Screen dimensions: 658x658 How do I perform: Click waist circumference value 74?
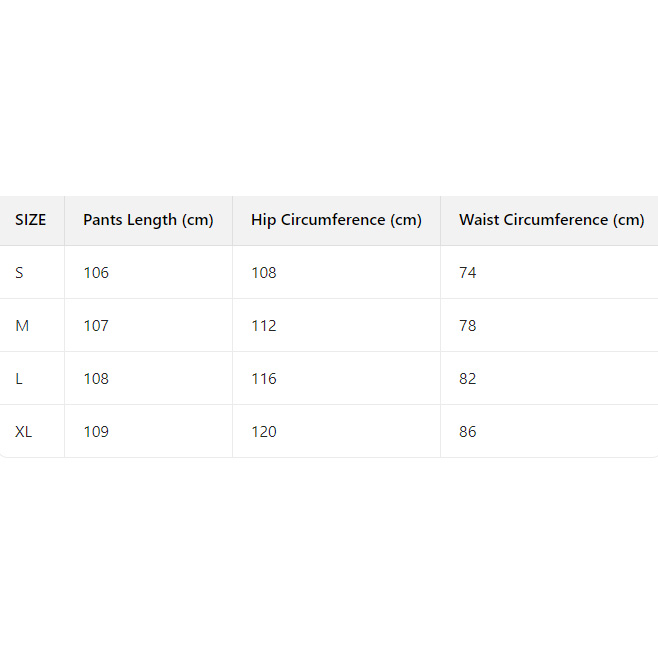468,273
